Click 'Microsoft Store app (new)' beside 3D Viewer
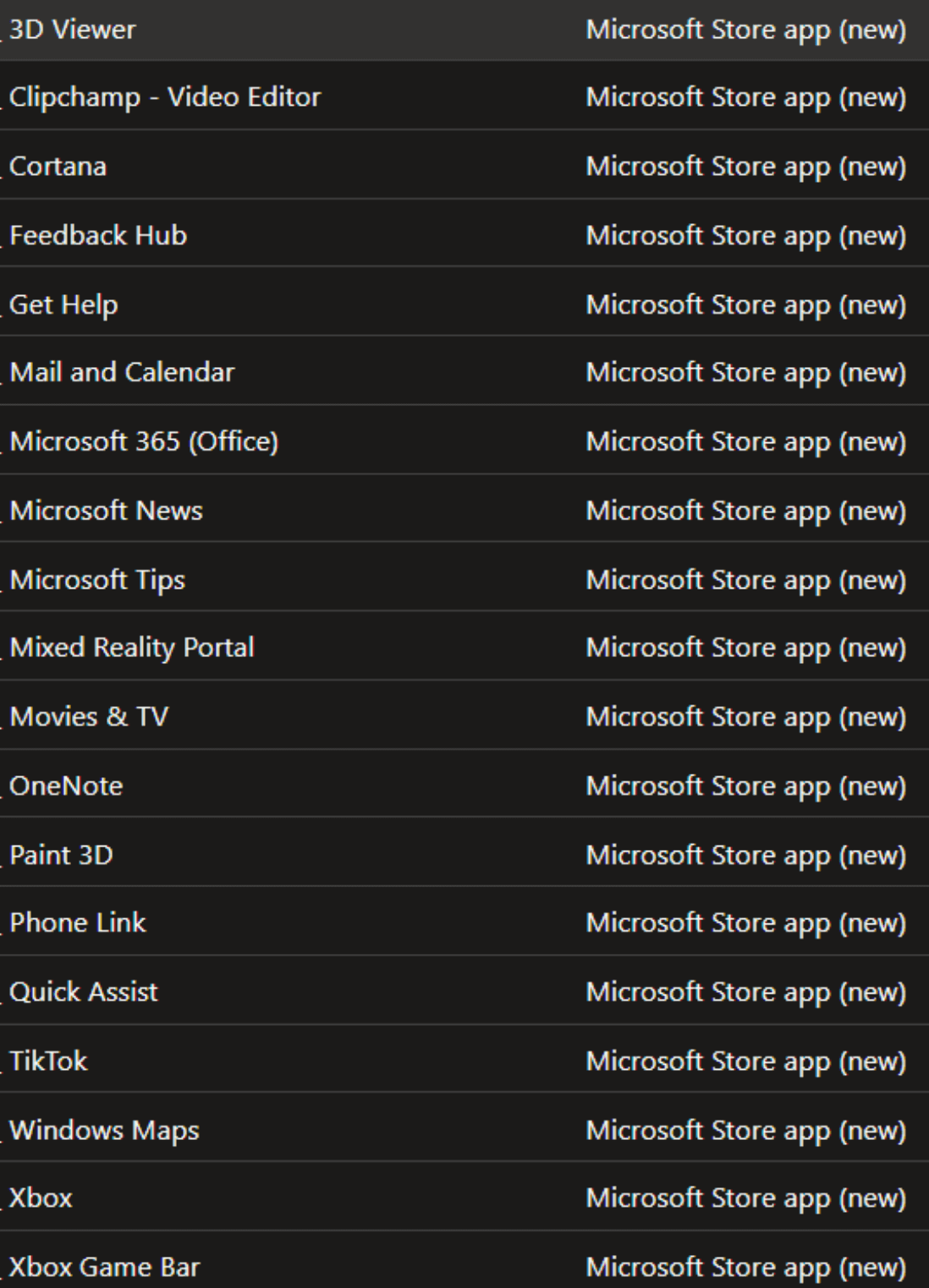Viewport: 929px width, 1288px height. [x=746, y=30]
